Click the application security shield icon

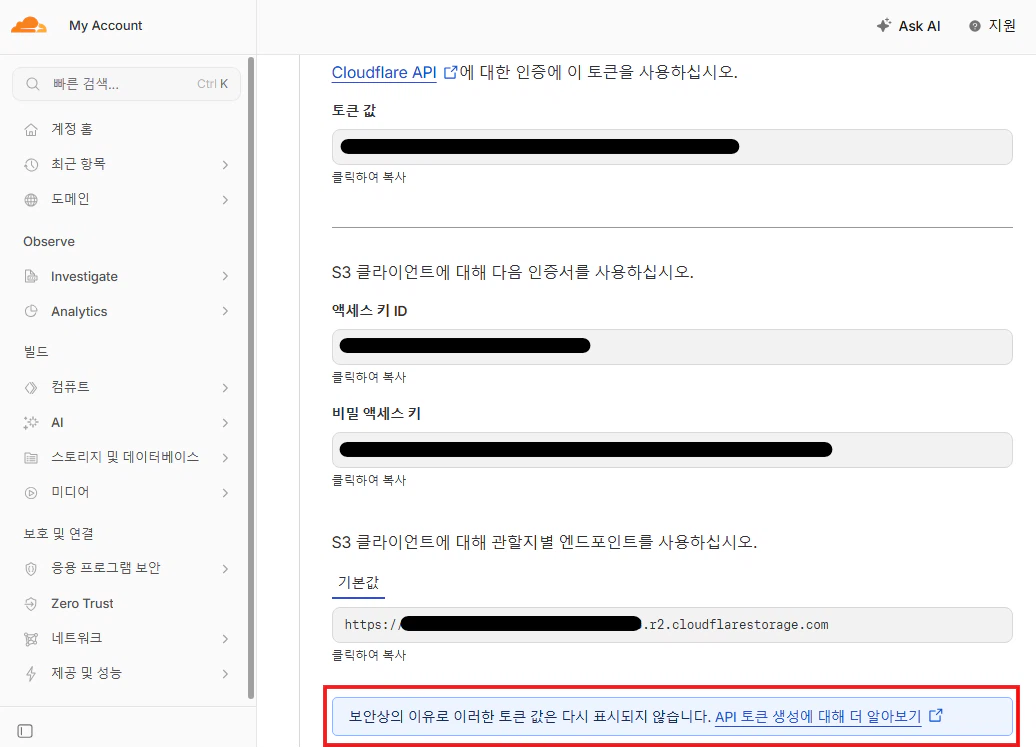[31, 568]
